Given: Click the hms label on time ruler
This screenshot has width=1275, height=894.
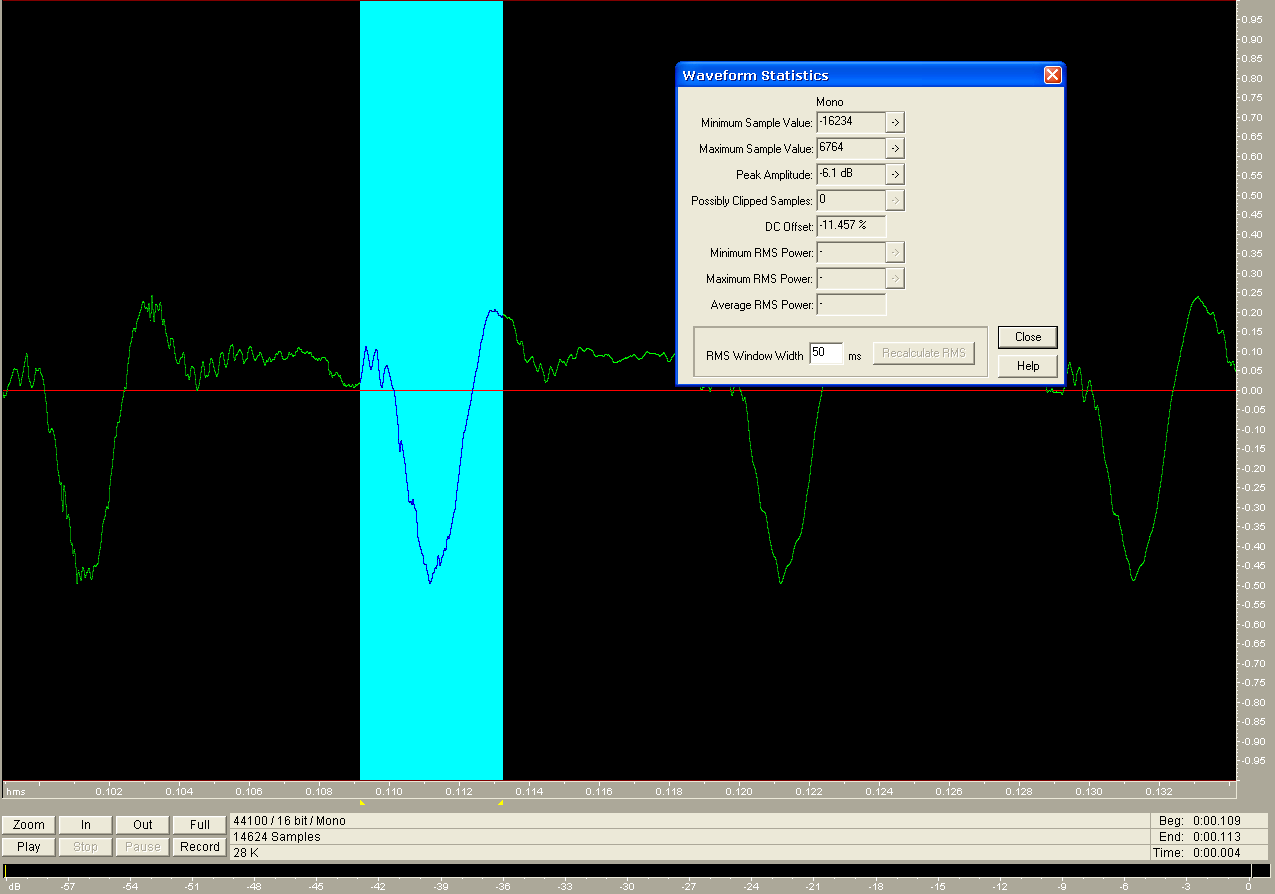Looking at the screenshot, I should click(16, 792).
